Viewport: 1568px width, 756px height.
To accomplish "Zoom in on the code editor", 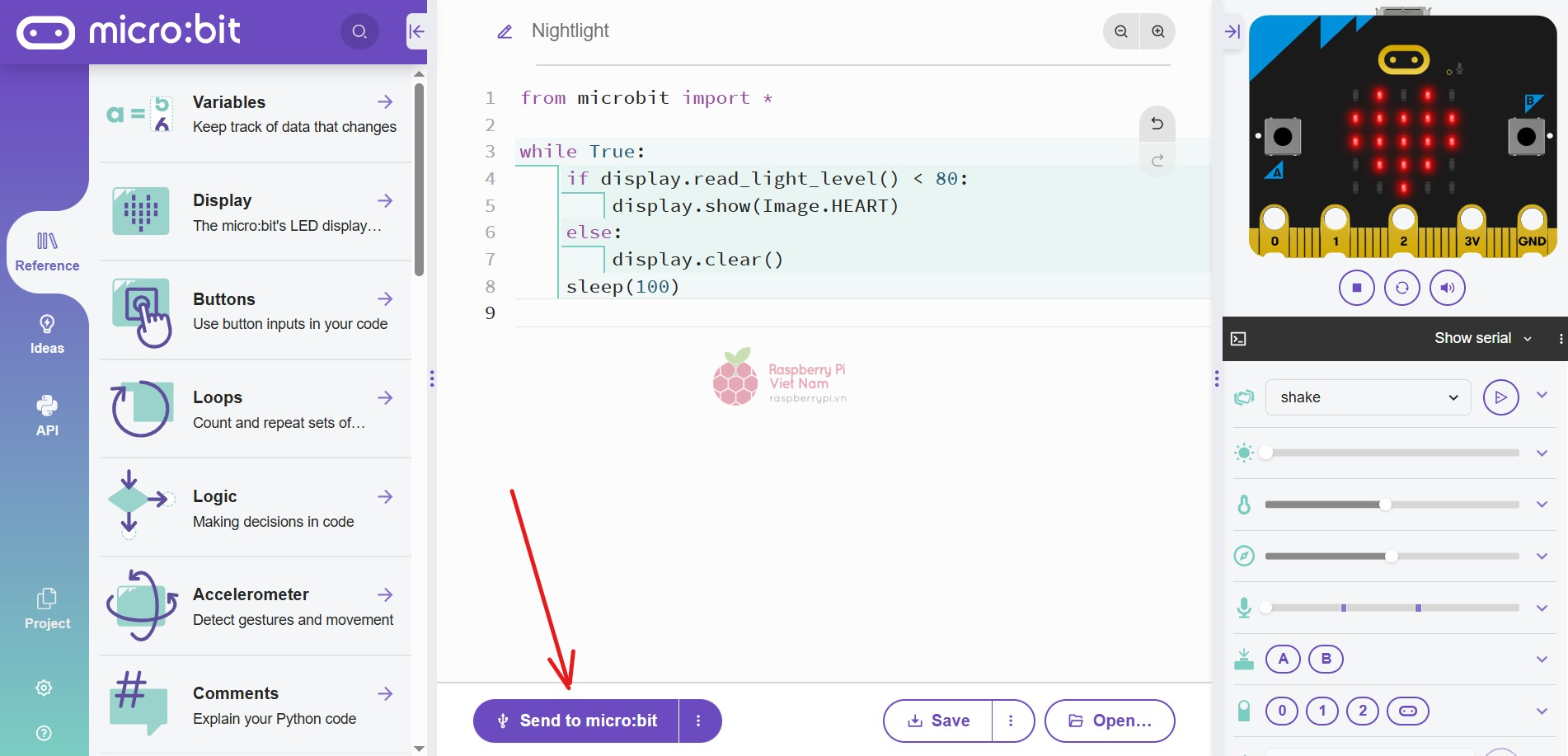I will tap(1157, 31).
